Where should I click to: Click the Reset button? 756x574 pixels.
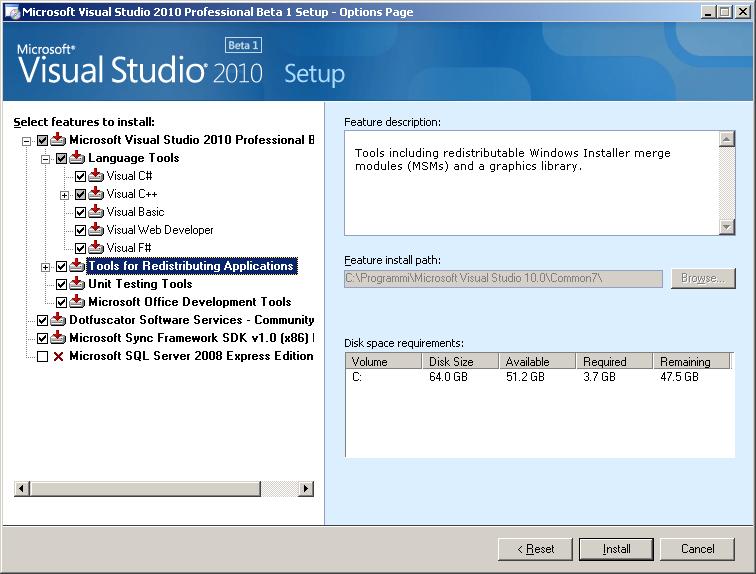tap(535, 549)
